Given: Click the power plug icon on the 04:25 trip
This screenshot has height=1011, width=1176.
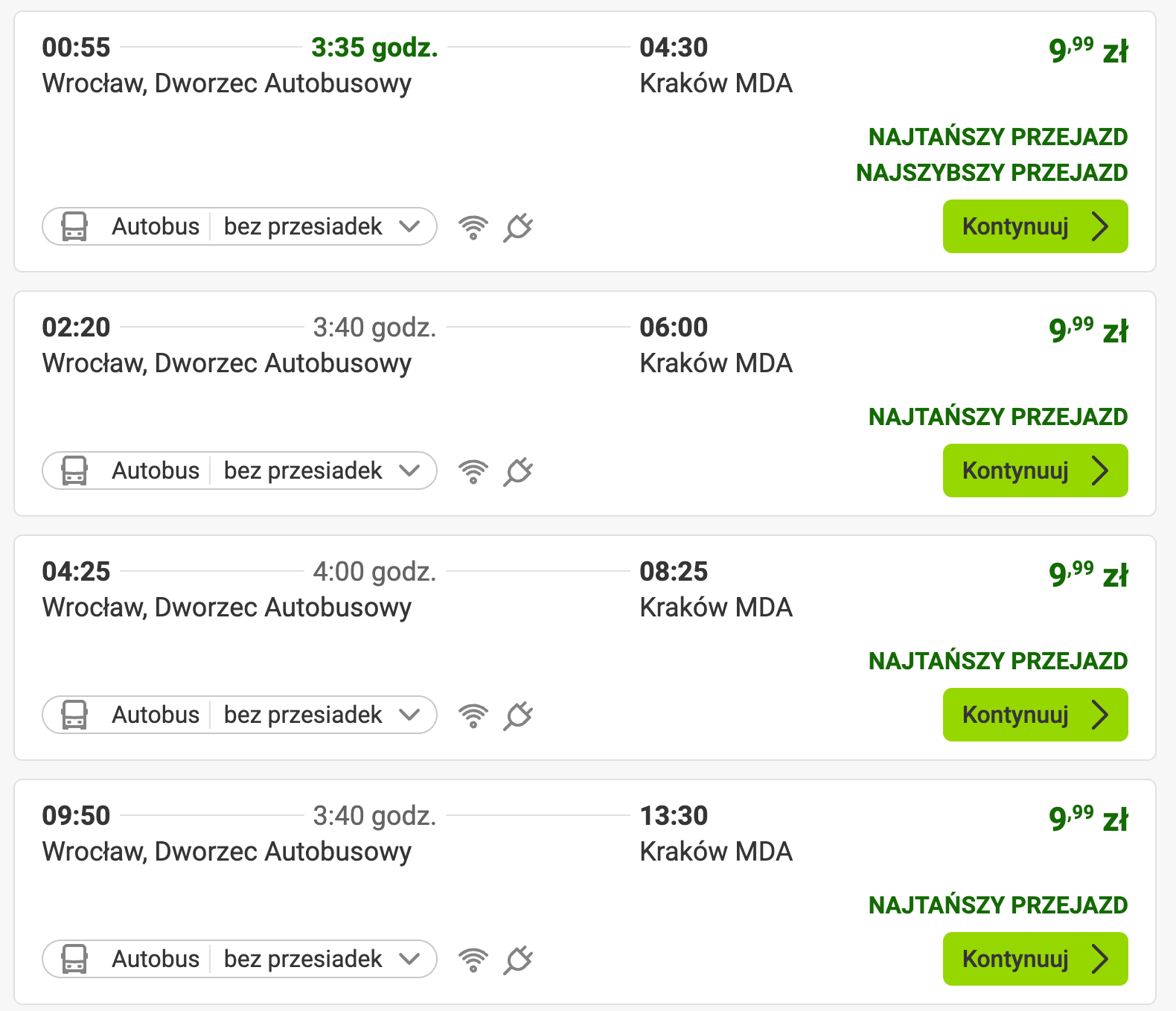Looking at the screenshot, I should (518, 715).
